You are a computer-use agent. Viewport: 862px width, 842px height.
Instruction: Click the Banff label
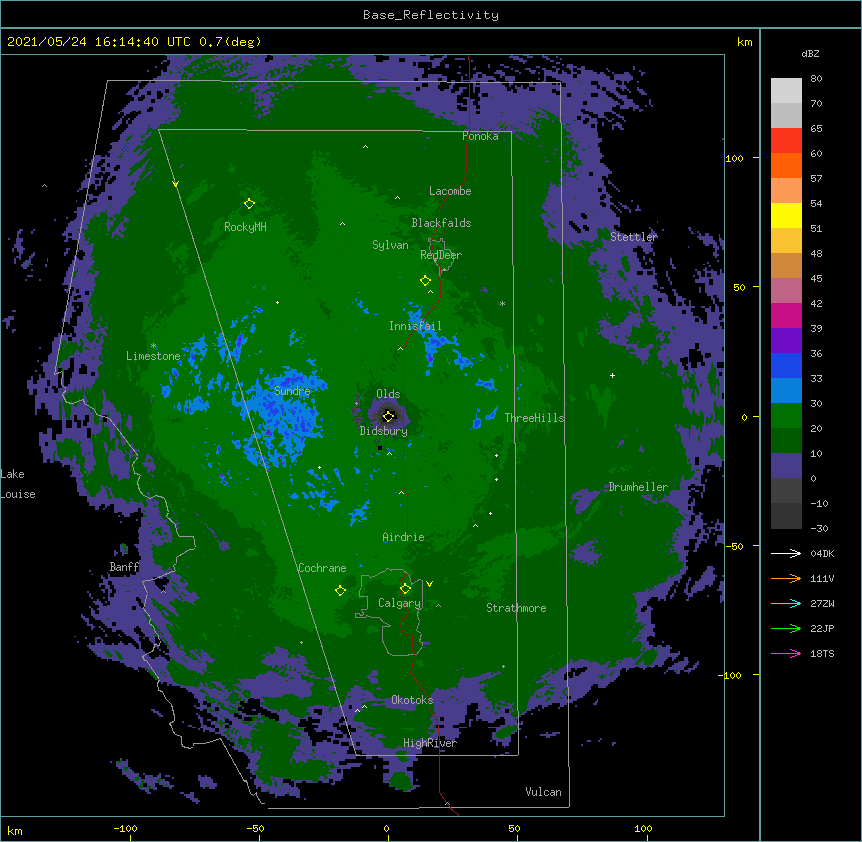124,567
